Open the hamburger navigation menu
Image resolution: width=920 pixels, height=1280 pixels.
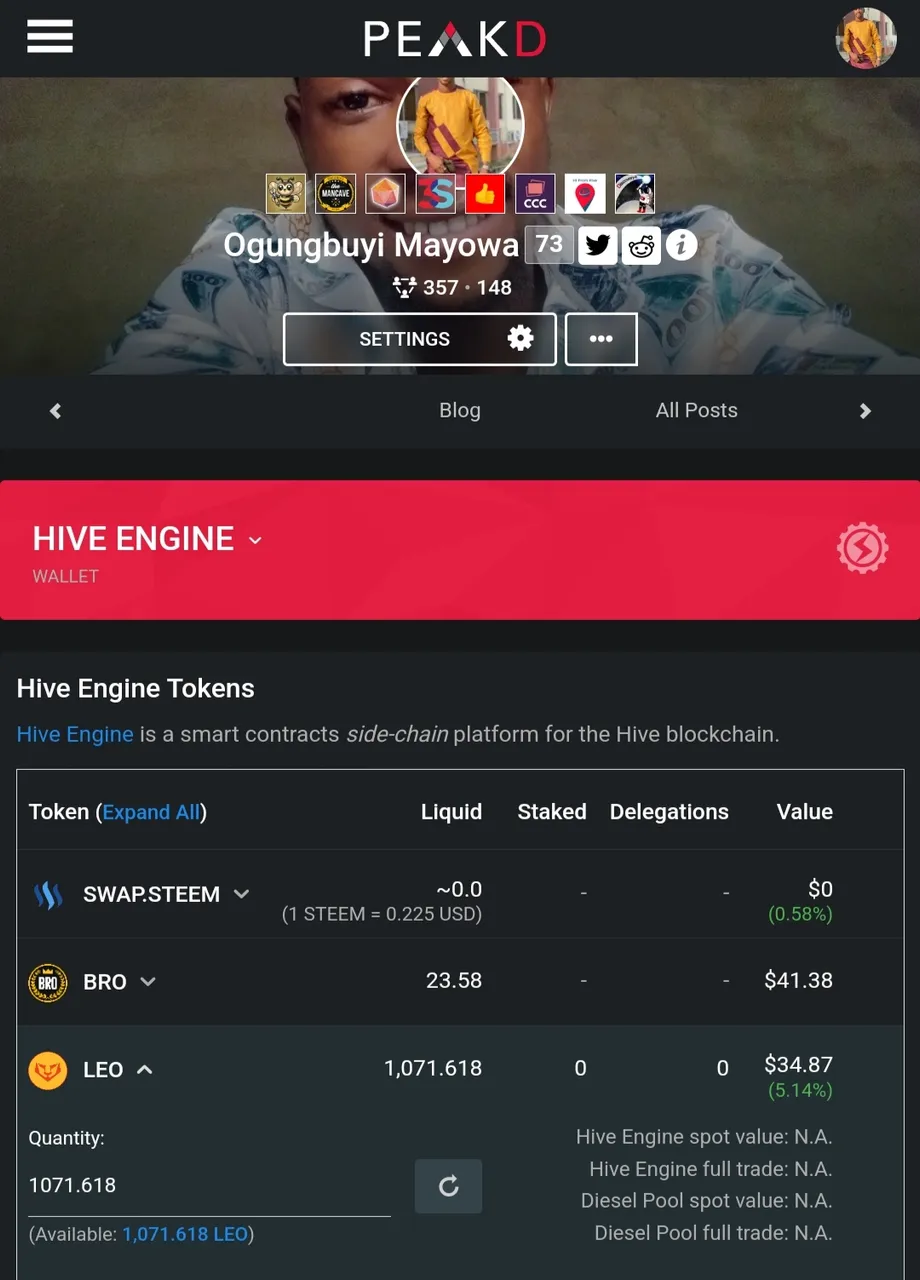[50, 37]
